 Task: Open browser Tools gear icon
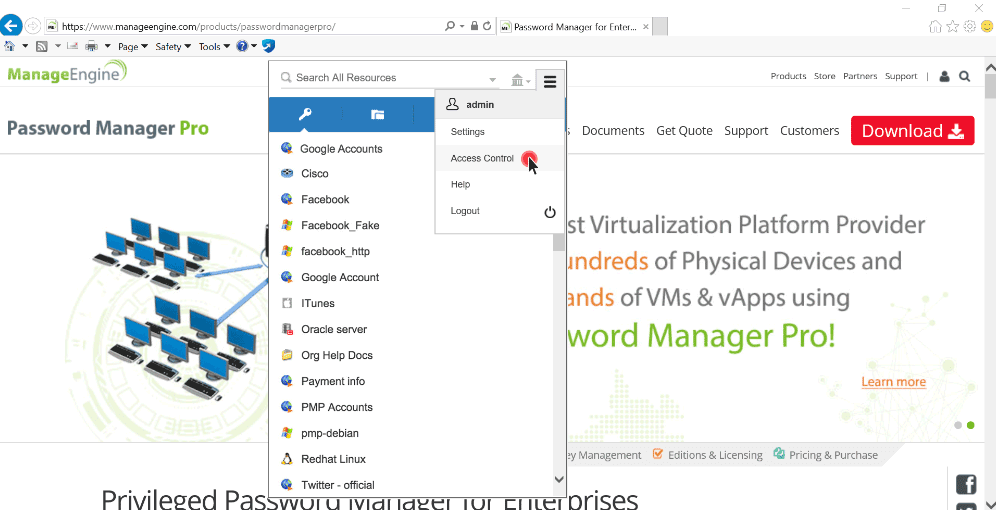click(969, 26)
